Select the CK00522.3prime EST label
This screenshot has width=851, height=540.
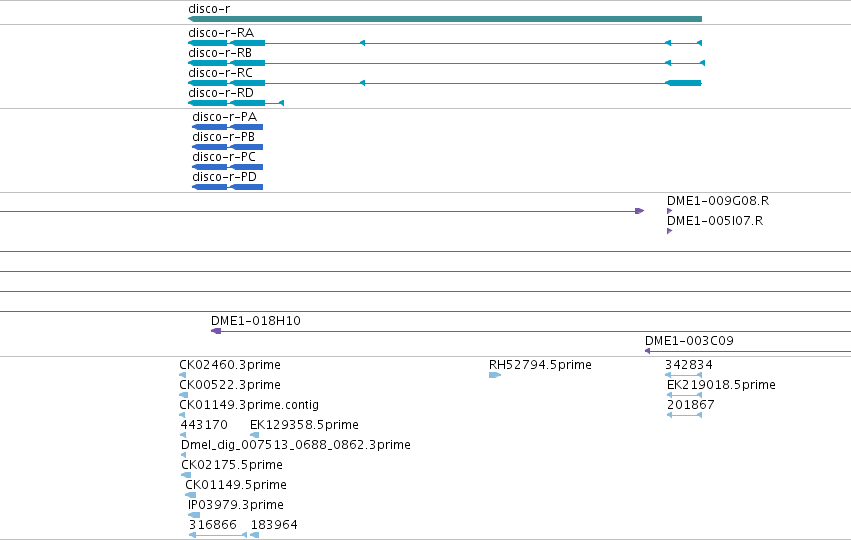[x=230, y=385]
